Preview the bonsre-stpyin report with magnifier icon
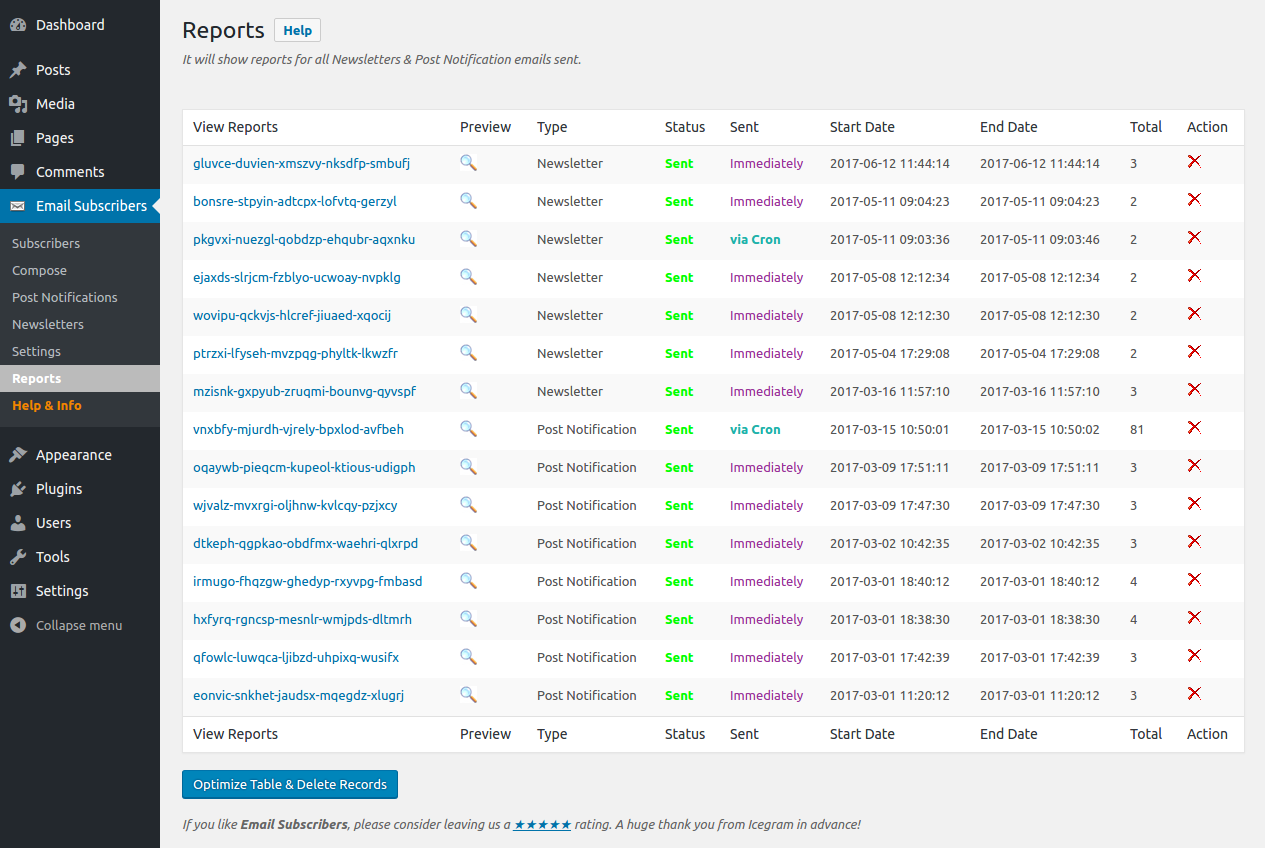This screenshot has width=1265, height=848. [x=468, y=200]
